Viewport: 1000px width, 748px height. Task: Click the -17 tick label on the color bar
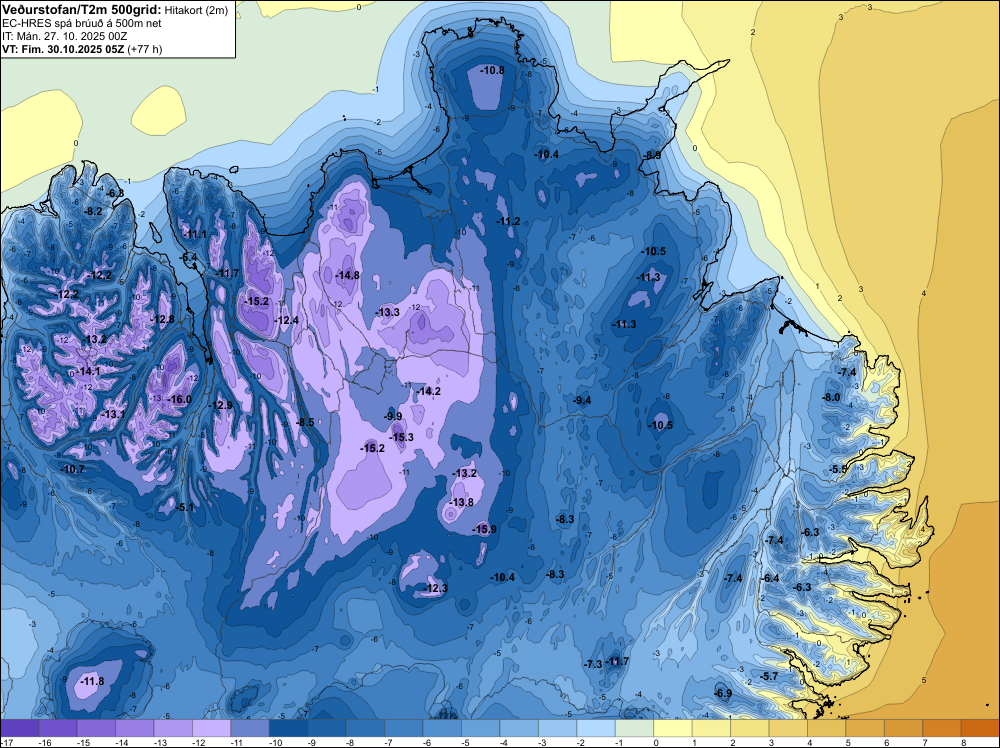(6, 743)
